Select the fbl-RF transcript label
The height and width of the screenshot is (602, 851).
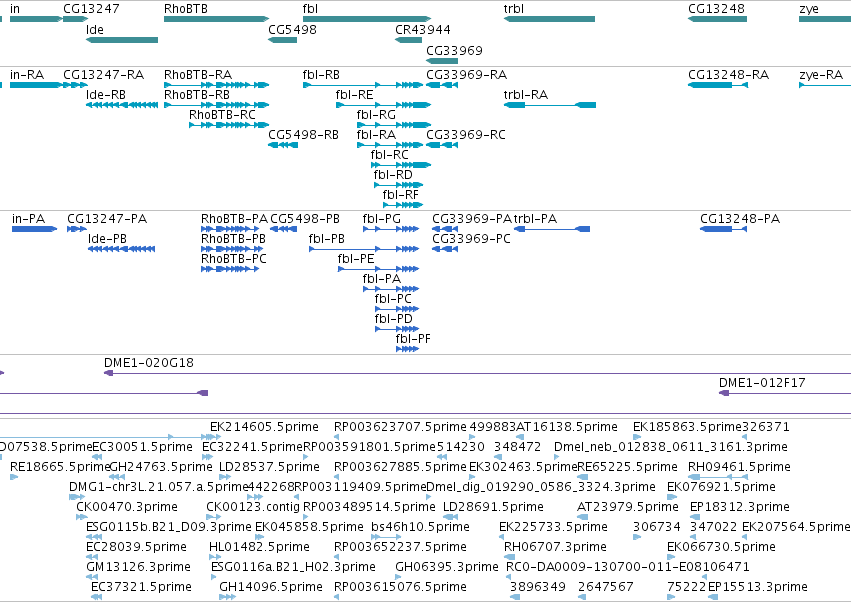pos(401,195)
